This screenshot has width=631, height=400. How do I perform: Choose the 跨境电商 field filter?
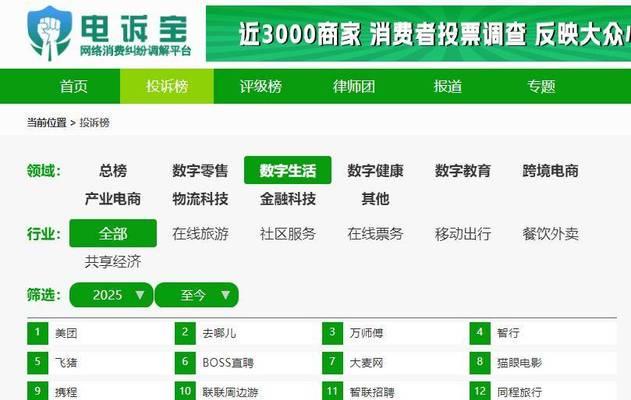[551, 171]
